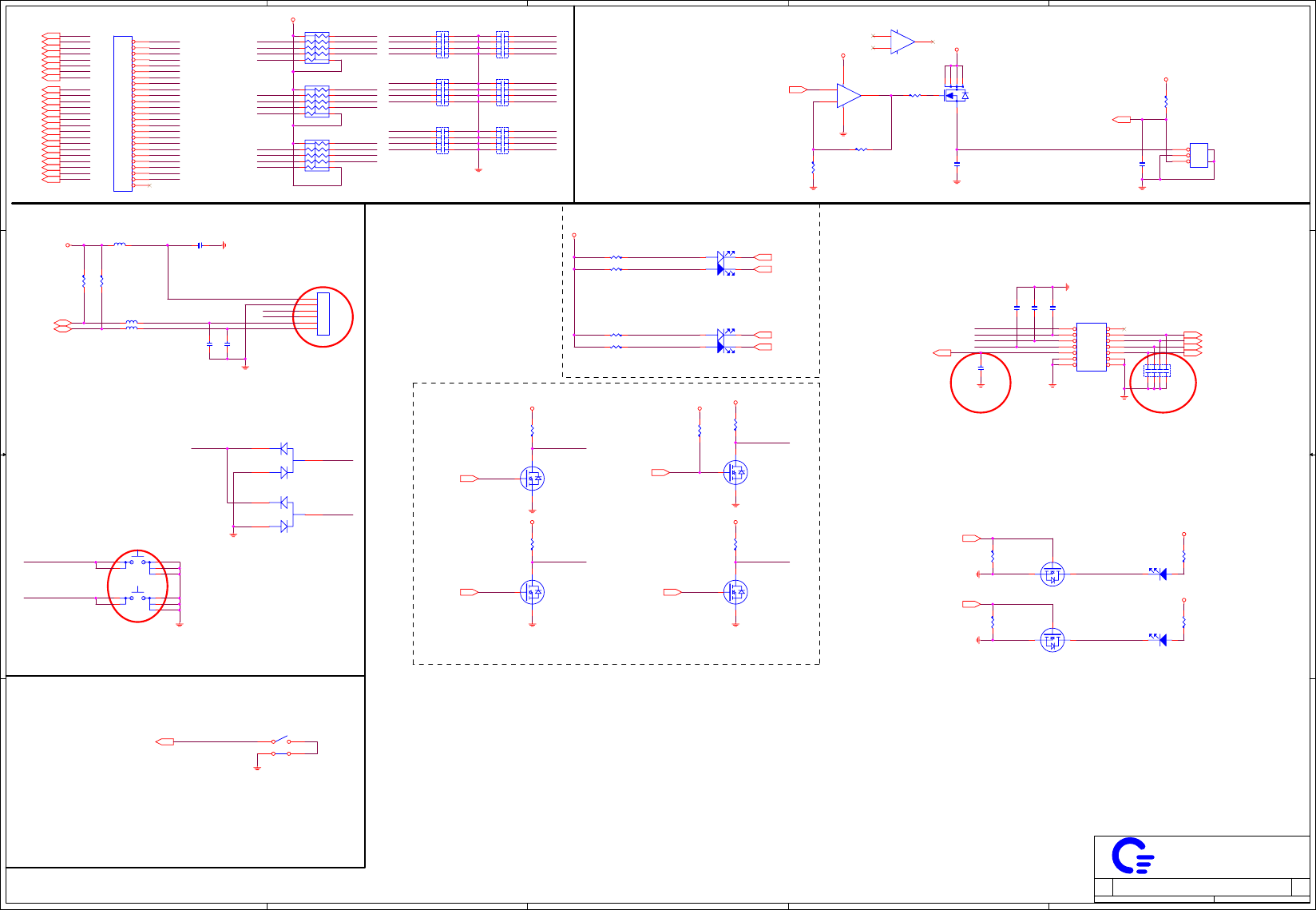Select the MOSFET with diode beside op-amp

point(957,96)
